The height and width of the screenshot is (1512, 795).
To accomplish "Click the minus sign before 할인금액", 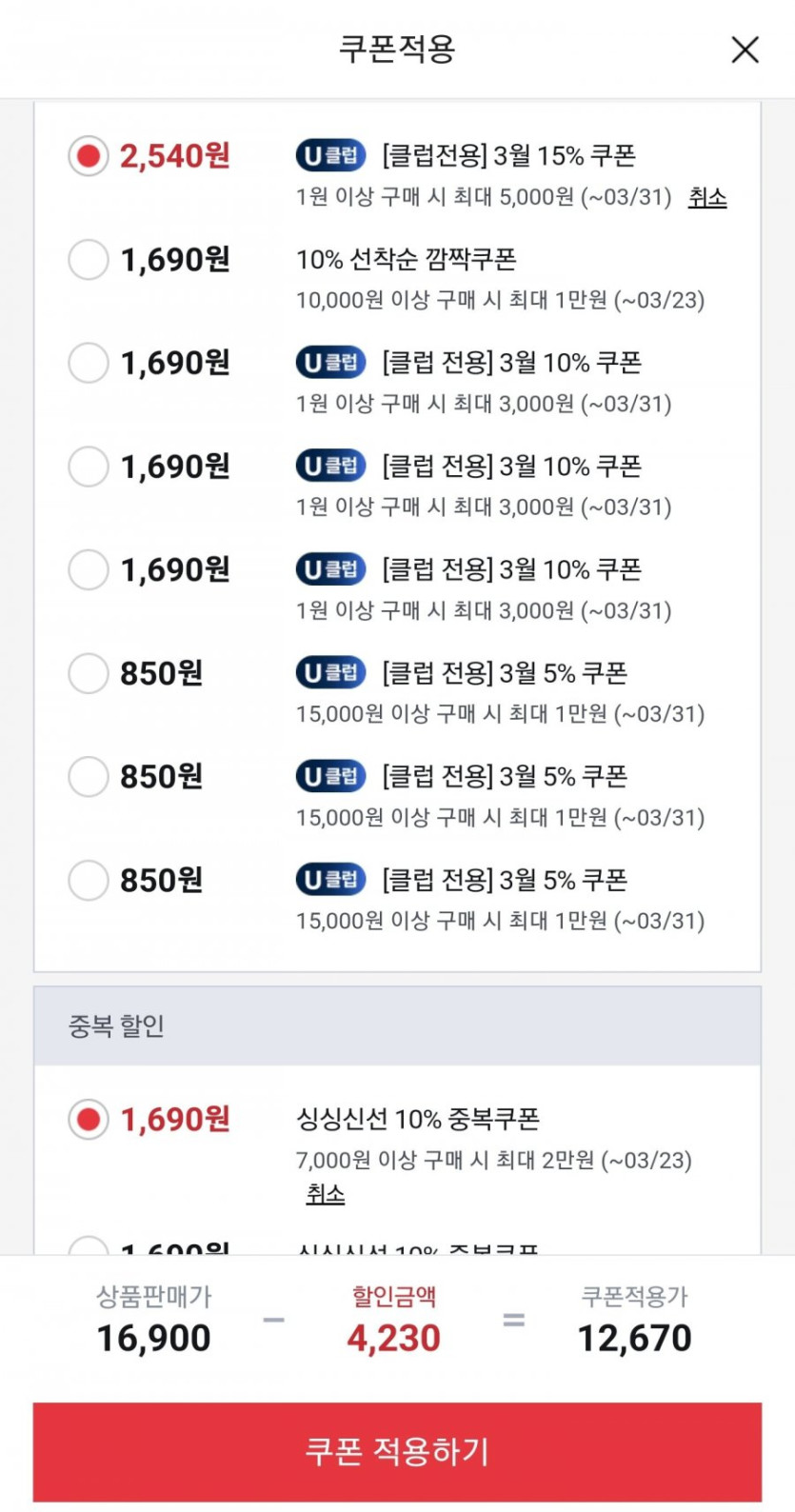I will pos(273,1320).
